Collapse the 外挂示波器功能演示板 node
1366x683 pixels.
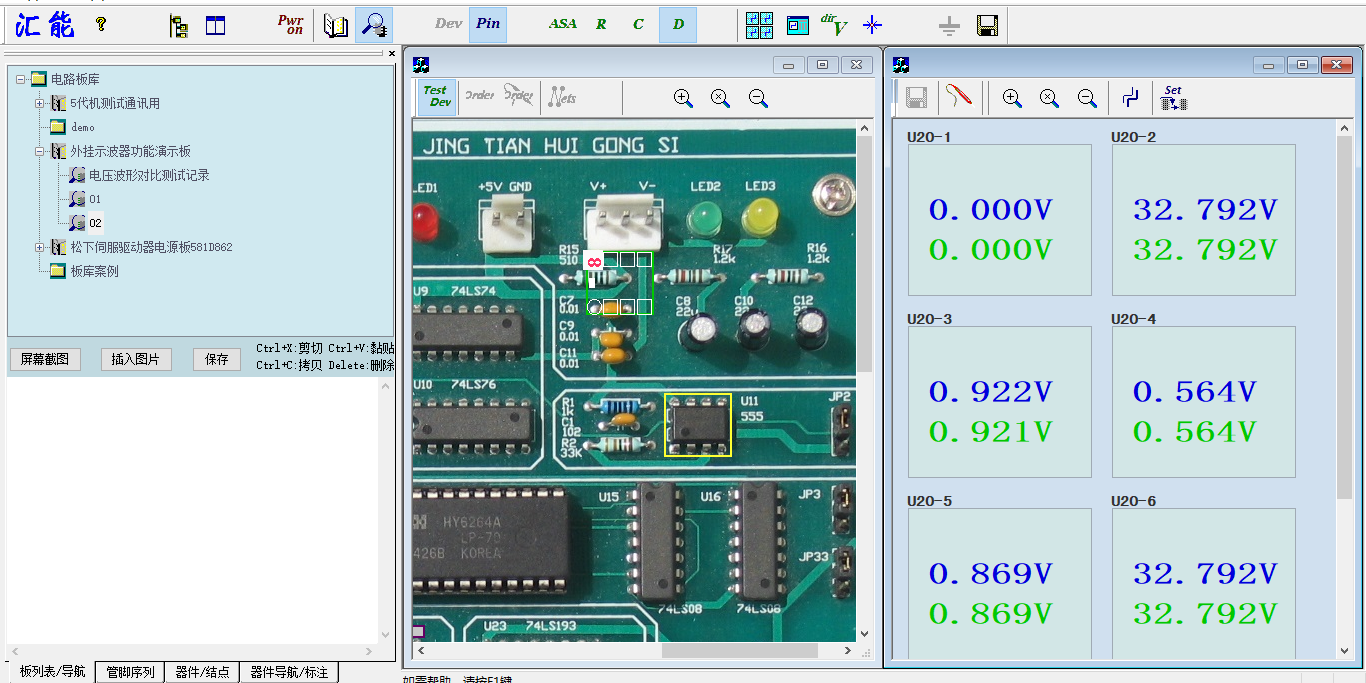click(40, 151)
